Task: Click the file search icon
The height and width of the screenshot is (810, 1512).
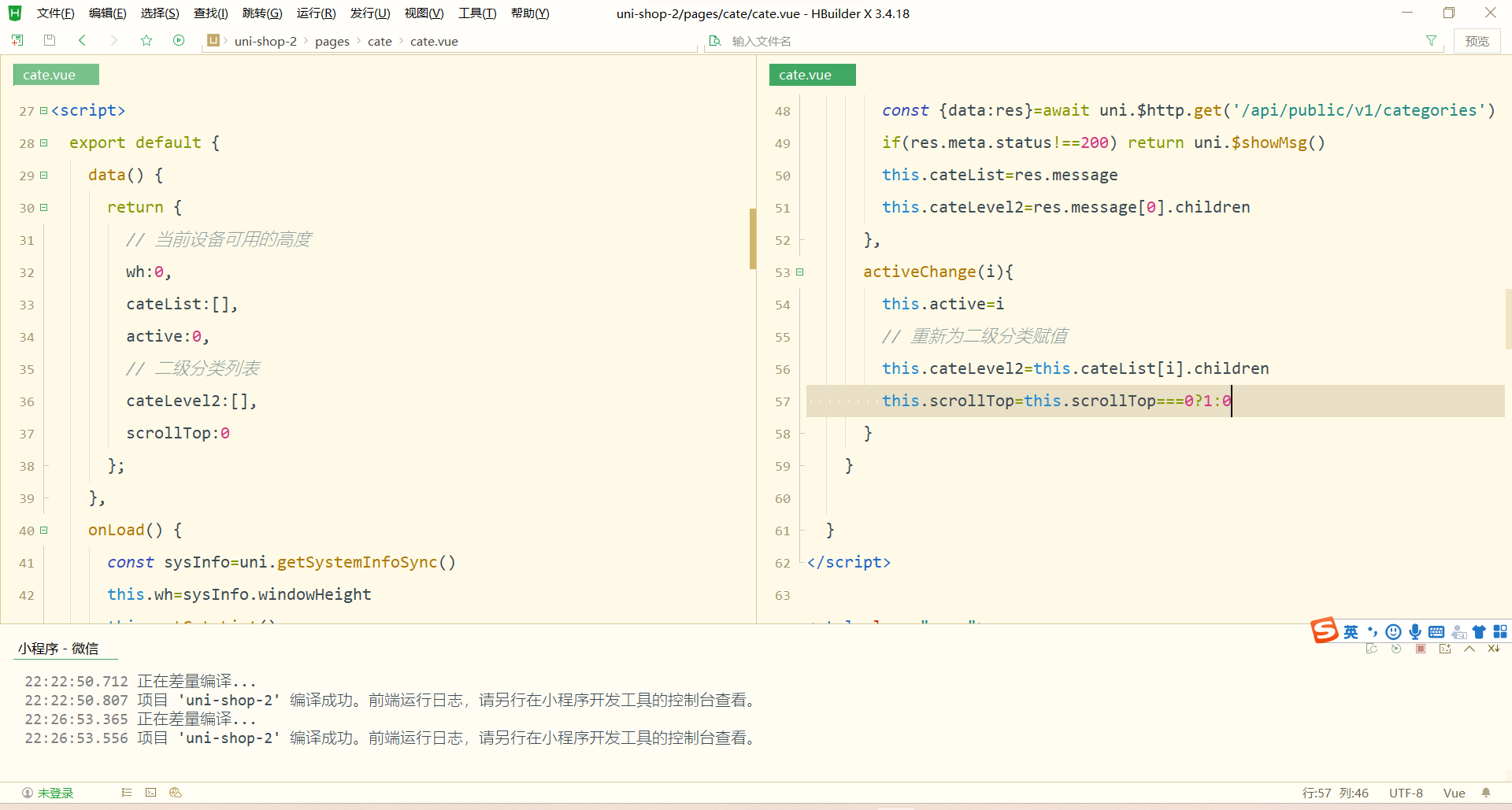Action: 715,41
